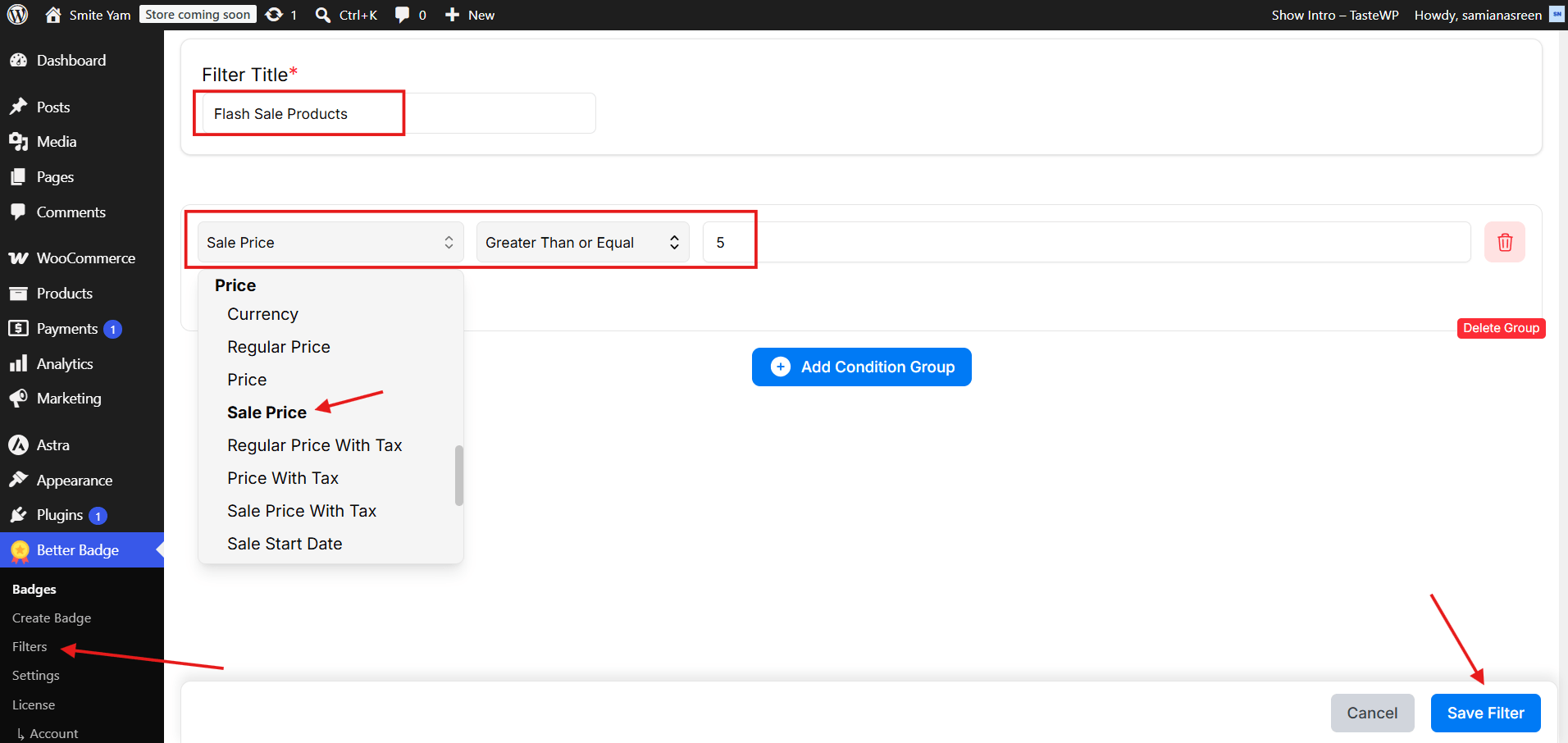
Task: Select the Sale Price option
Action: coord(267,413)
